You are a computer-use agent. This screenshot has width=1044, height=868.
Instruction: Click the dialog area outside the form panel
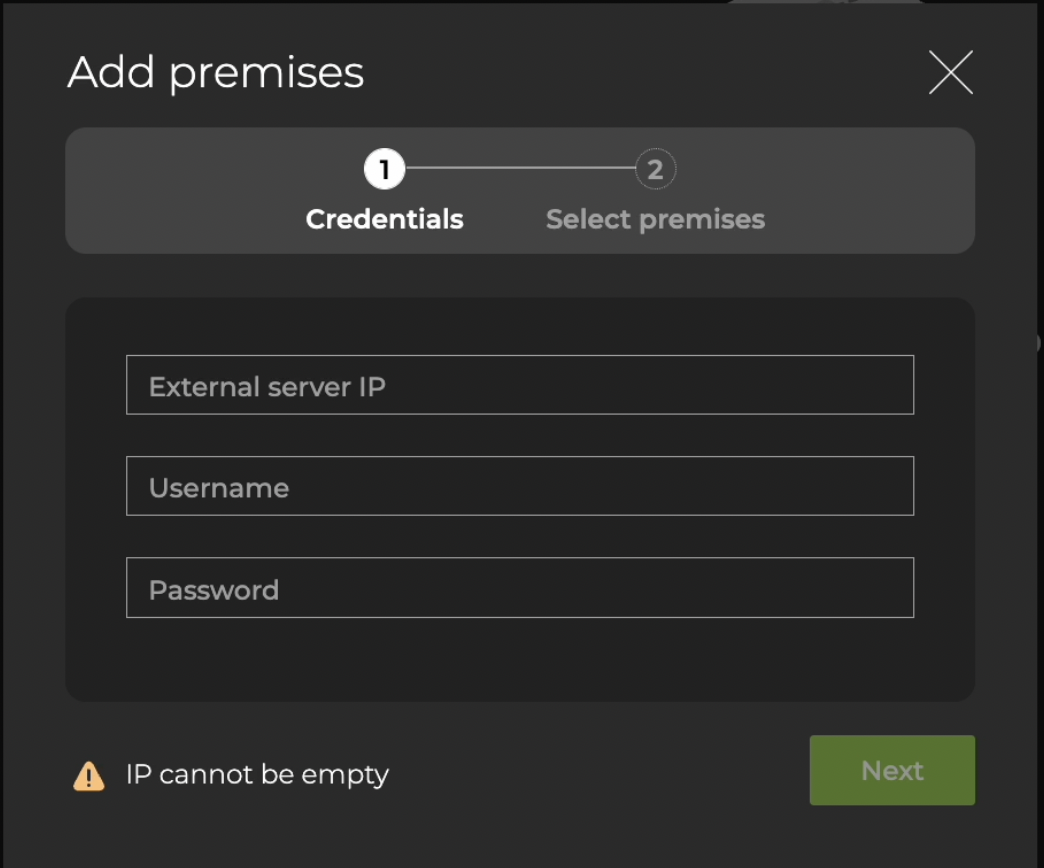pyautogui.click(x=520, y=275)
